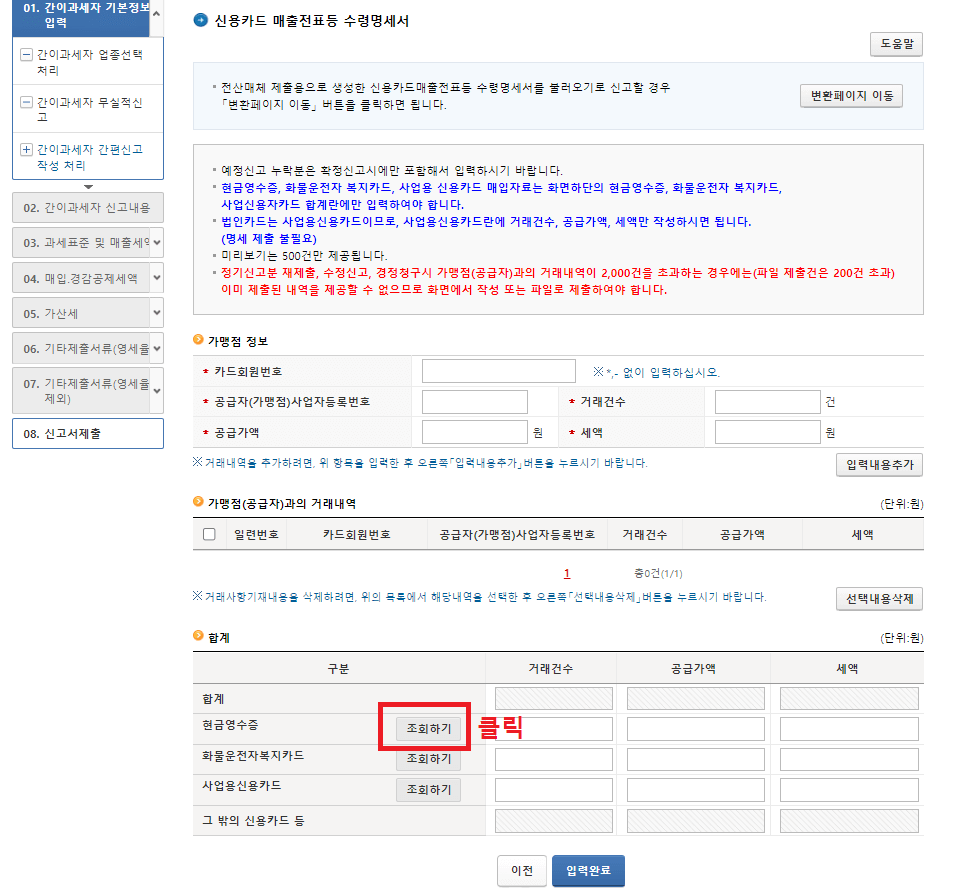
Task: Expand the 03. 과세표준 및 매출세액 section arrow
Action: click(157, 243)
